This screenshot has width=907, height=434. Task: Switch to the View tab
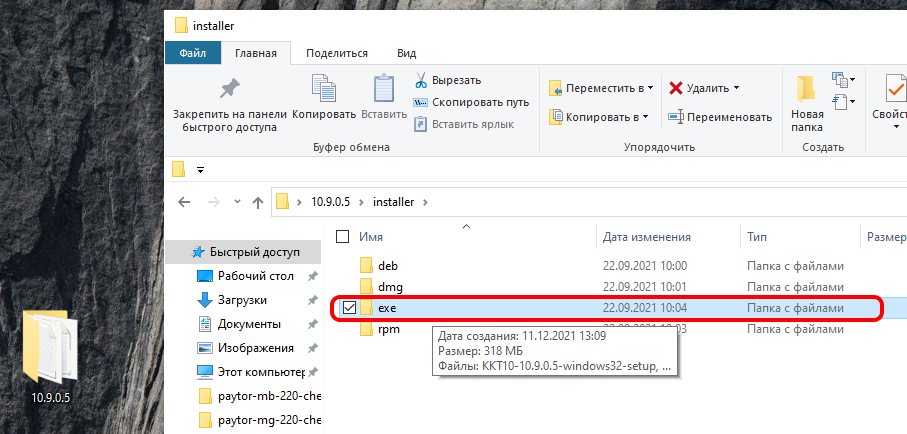point(406,54)
